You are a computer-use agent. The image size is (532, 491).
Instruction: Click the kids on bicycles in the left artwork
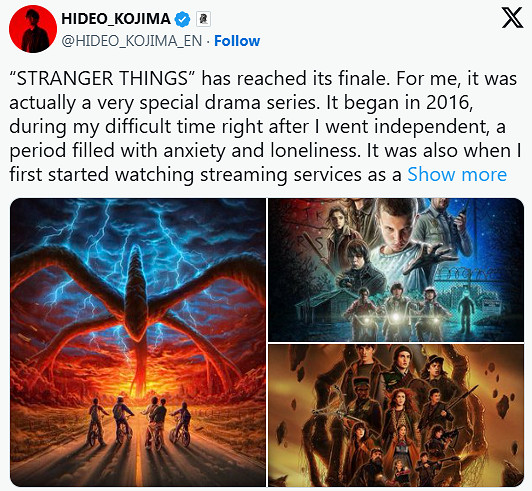140,421
